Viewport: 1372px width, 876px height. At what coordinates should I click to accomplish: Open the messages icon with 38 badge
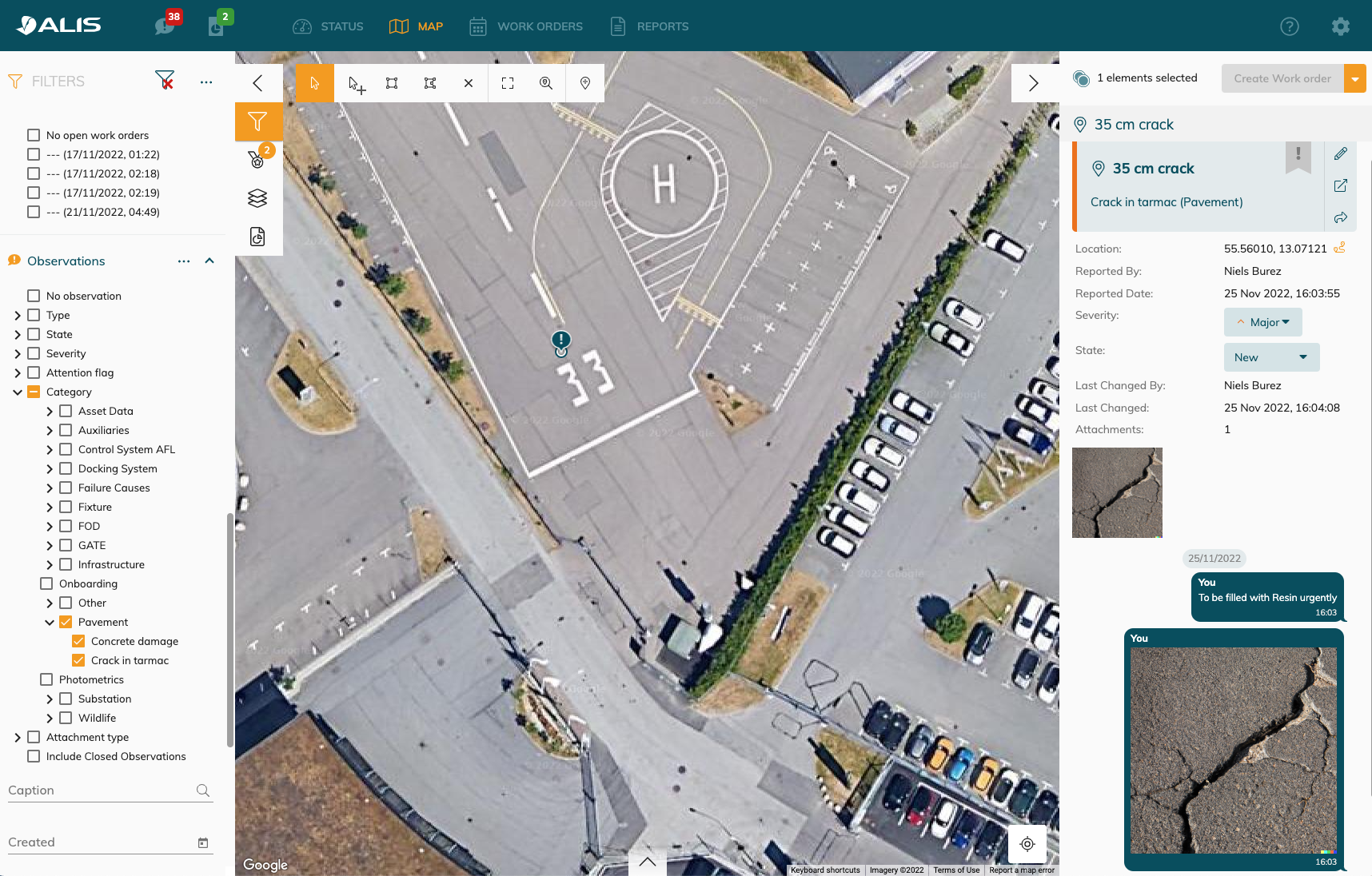point(166,26)
